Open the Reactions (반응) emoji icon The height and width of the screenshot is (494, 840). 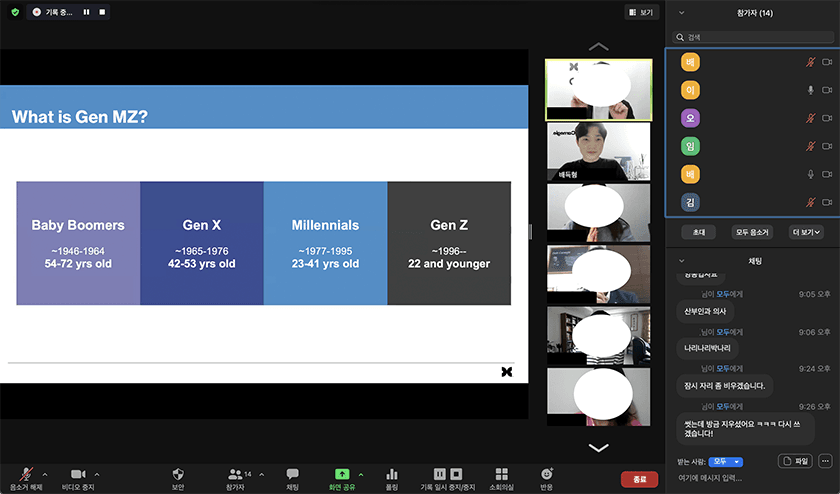[546, 473]
